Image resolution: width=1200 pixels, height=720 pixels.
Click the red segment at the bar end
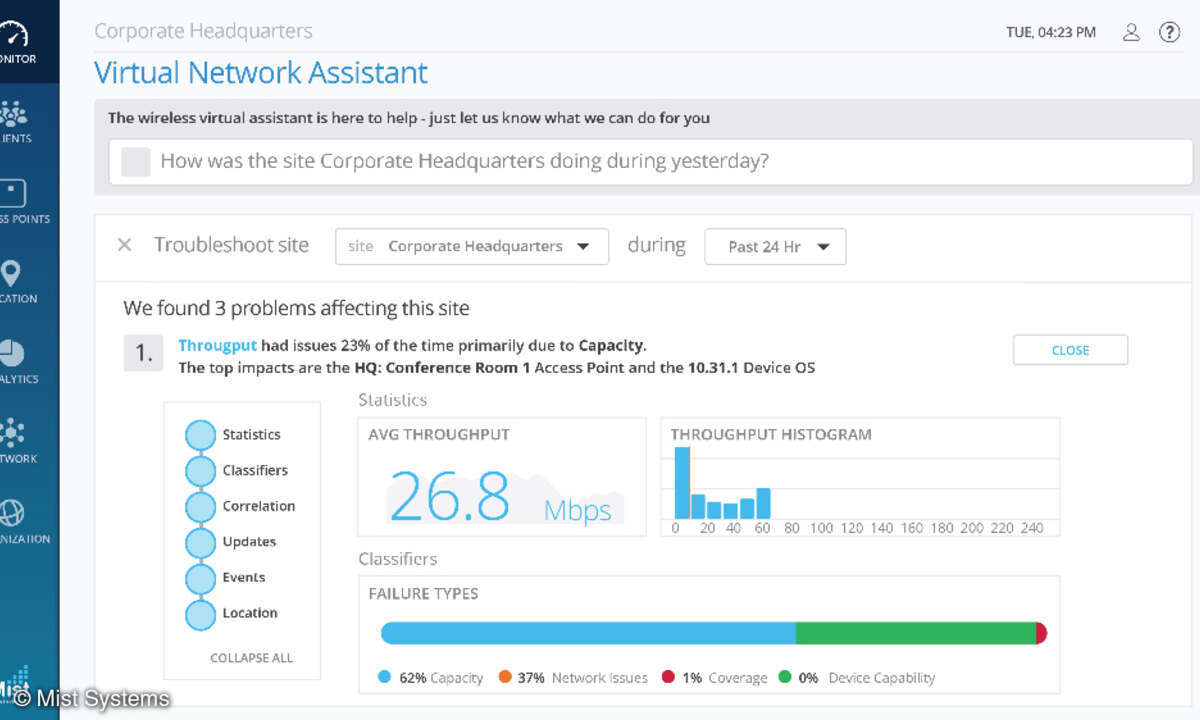point(1042,633)
